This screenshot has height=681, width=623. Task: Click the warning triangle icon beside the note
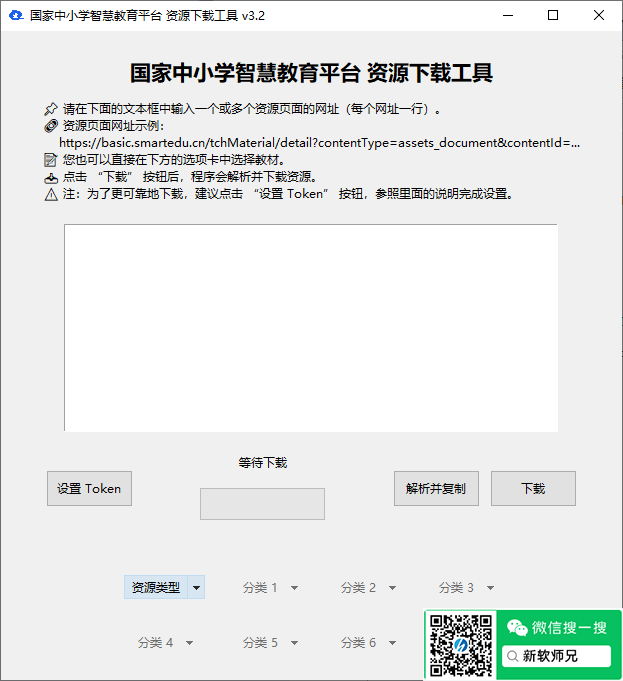(51, 194)
